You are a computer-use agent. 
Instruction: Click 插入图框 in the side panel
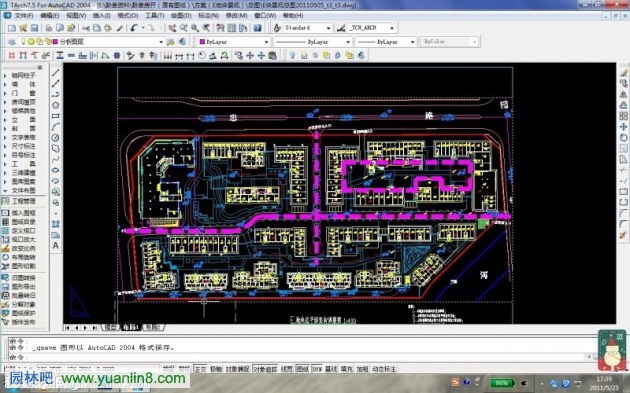(x=23, y=213)
